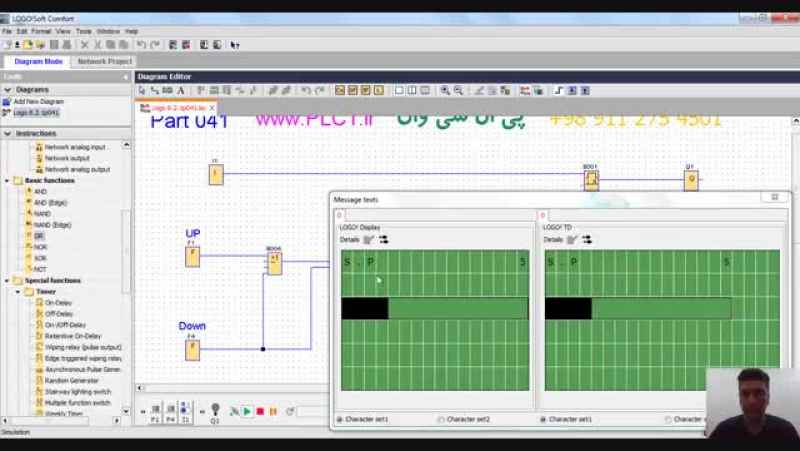Collapse the Special functions folder
Viewport: 800px width, 451px height.
click(x=7, y=281)
